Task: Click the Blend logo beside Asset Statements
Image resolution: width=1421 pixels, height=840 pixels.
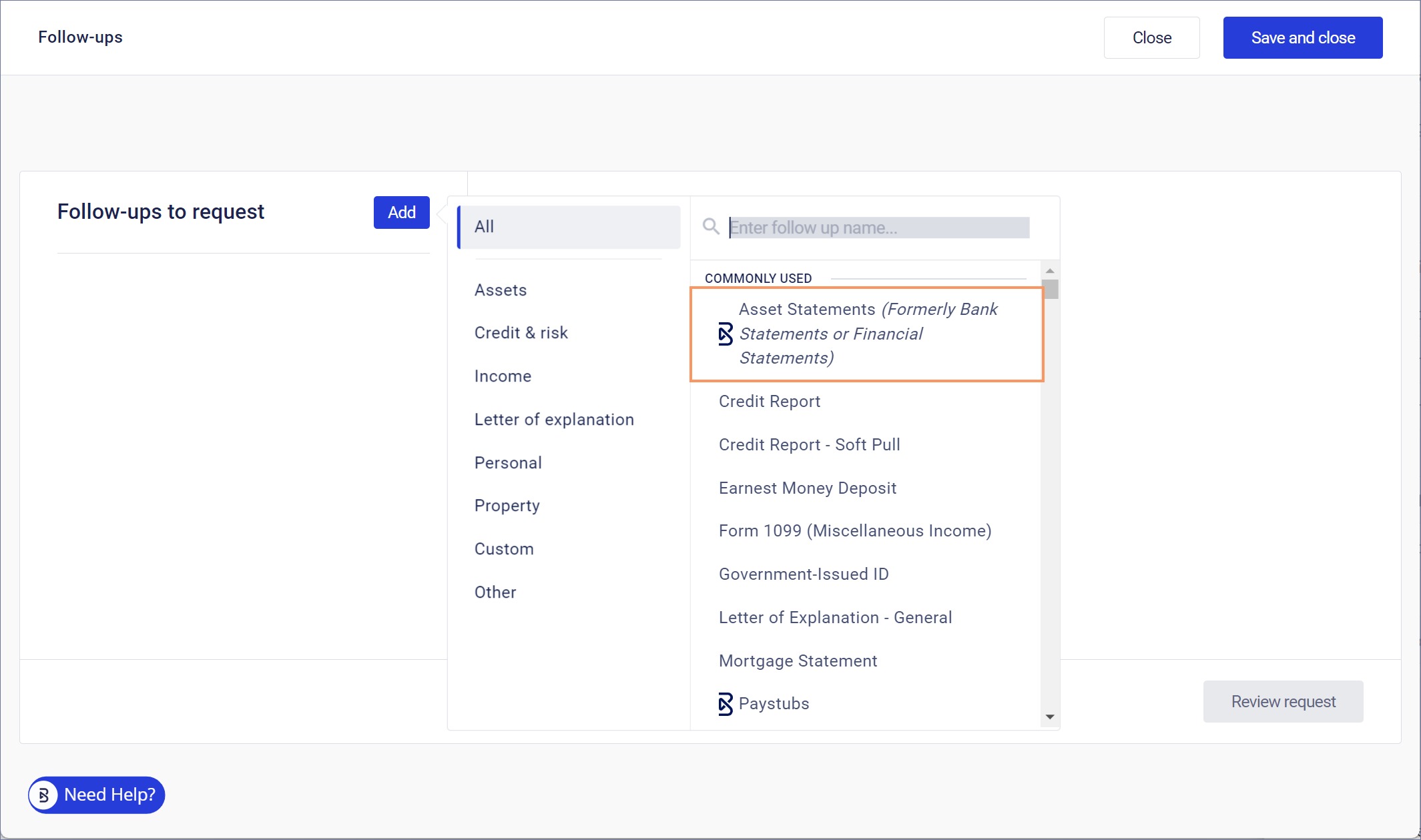Action: [x=725, y=334]
